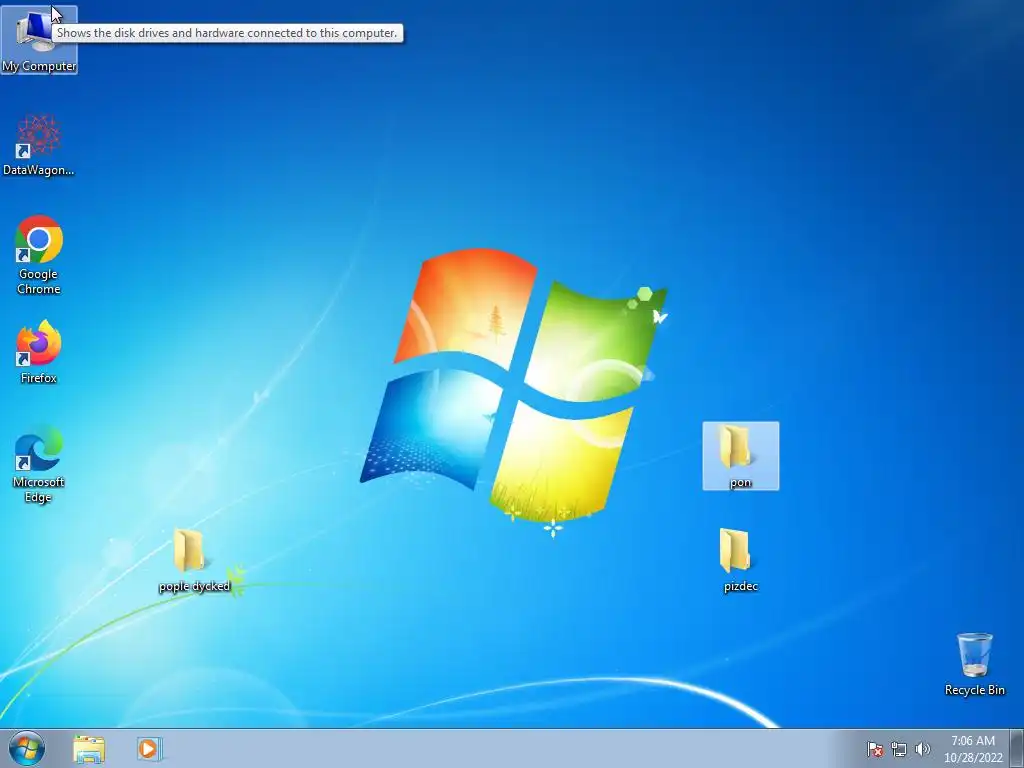Select the Firefox desktop shortcut

click(39, 351)
